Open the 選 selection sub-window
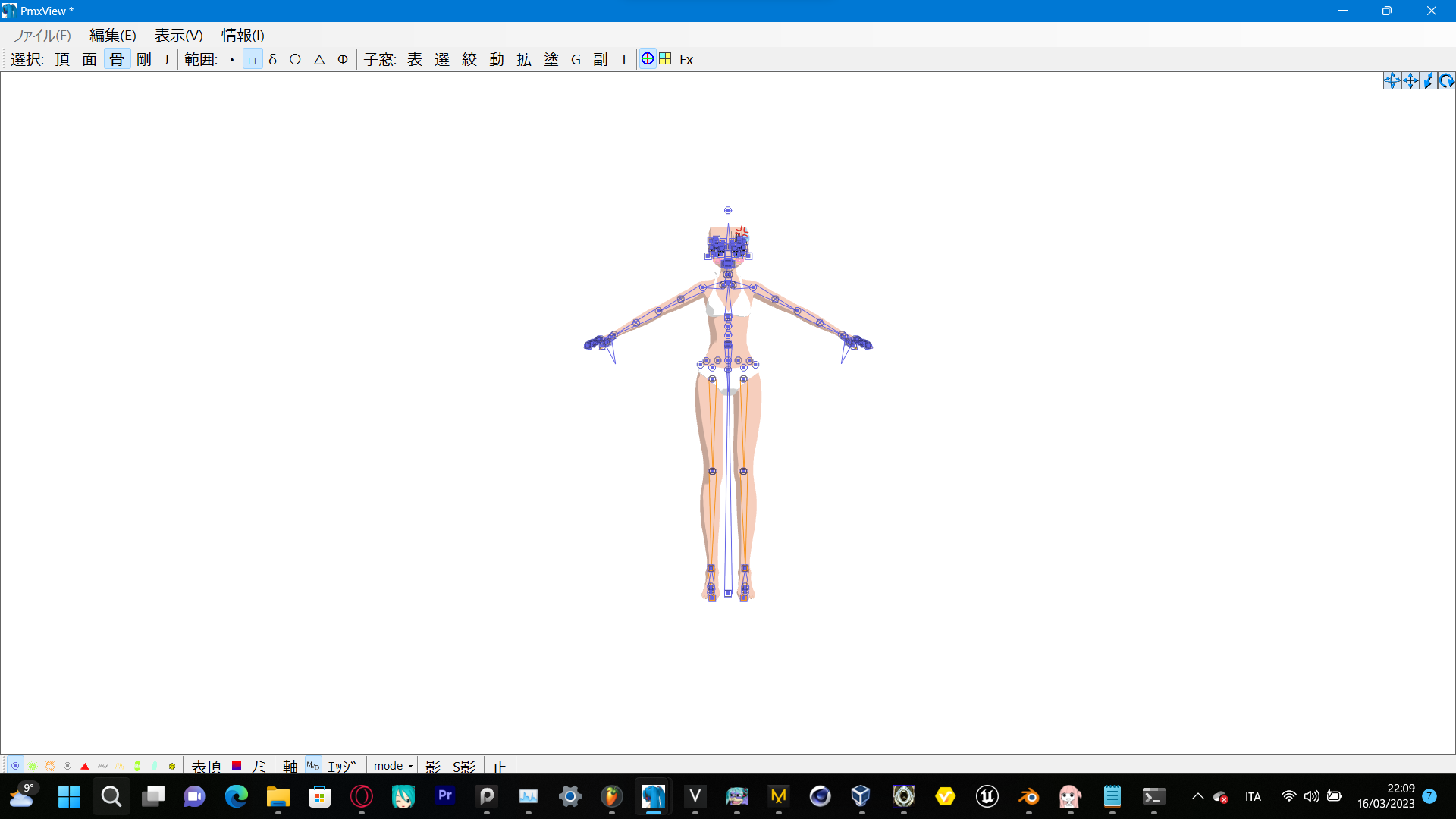This screenshot has width=1456, height=819. (442, 59)
